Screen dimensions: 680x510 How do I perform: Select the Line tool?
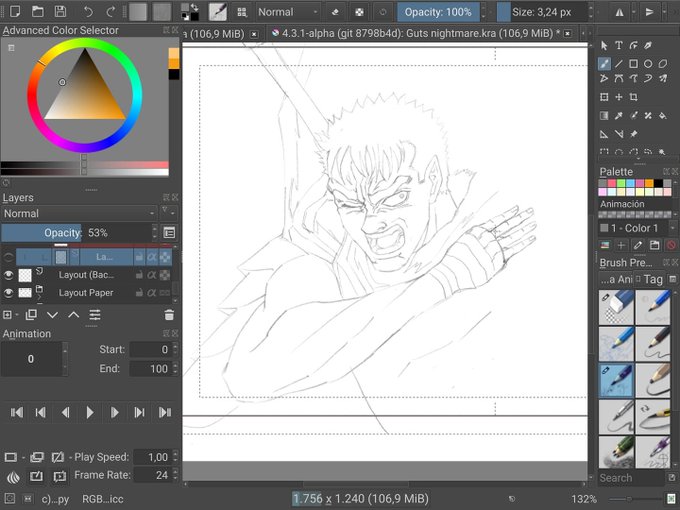(x=619, y=64)
